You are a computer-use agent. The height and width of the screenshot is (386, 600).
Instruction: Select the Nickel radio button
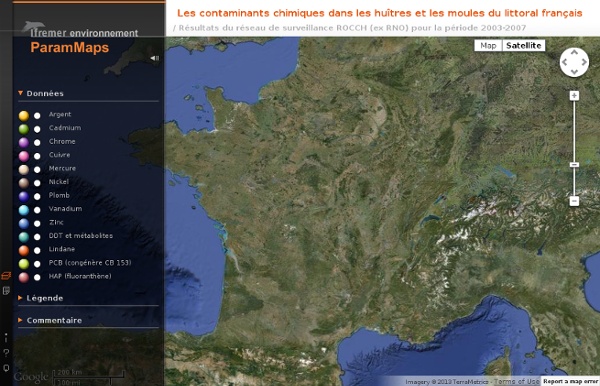coord(37,183)
